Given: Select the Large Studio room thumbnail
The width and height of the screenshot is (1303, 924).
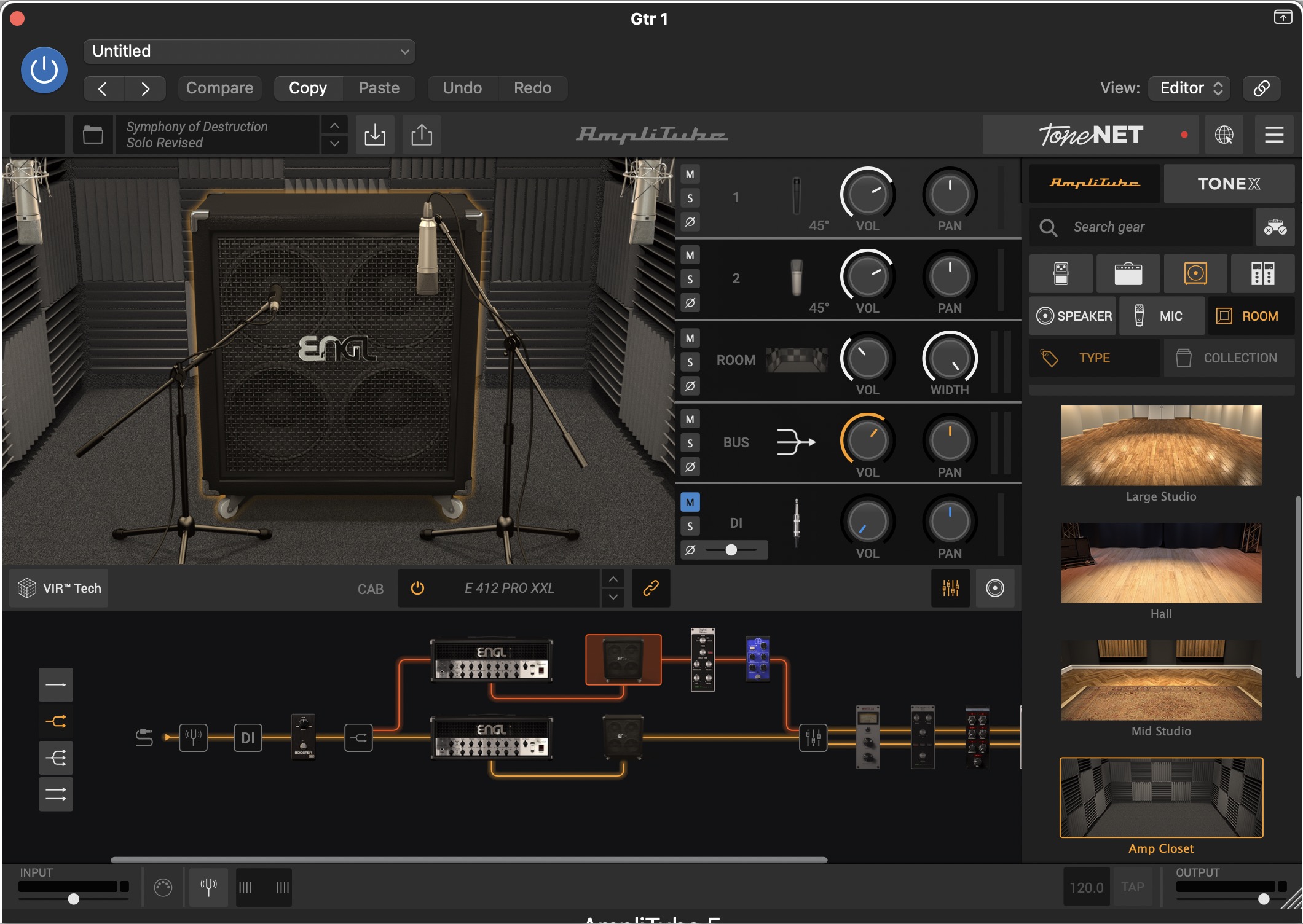Looking at the screenshot, I should [1161, 445].
